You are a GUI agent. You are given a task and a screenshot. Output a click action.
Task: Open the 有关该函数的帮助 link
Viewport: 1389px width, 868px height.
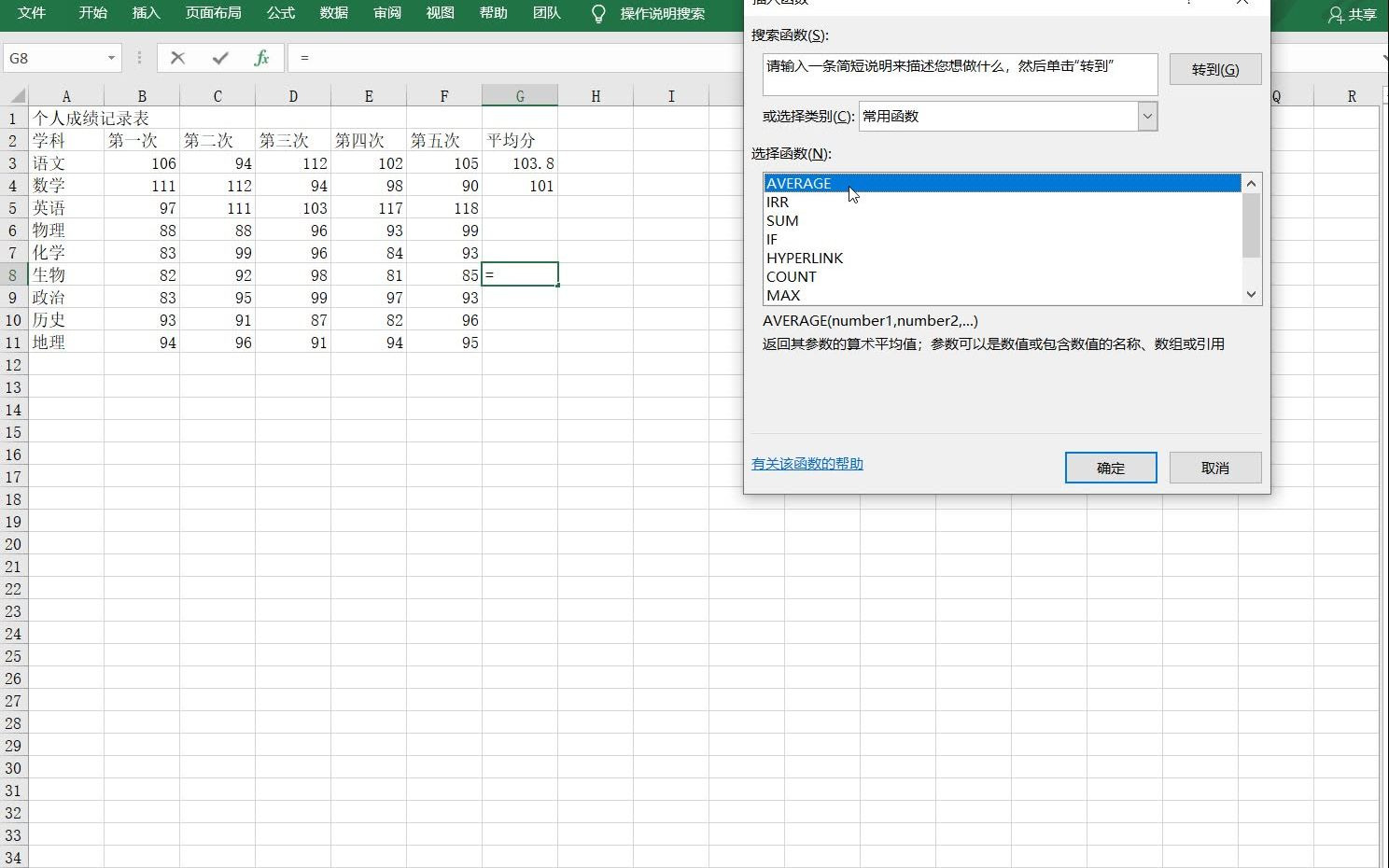pyautogui.click(x=807, y=464)
